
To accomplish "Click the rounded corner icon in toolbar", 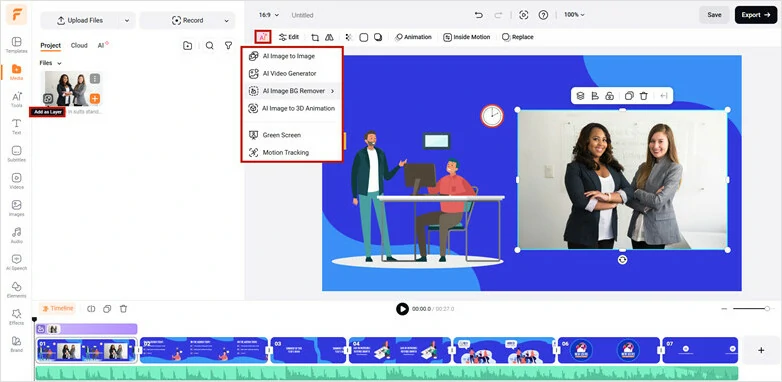I will click(364, 37).
